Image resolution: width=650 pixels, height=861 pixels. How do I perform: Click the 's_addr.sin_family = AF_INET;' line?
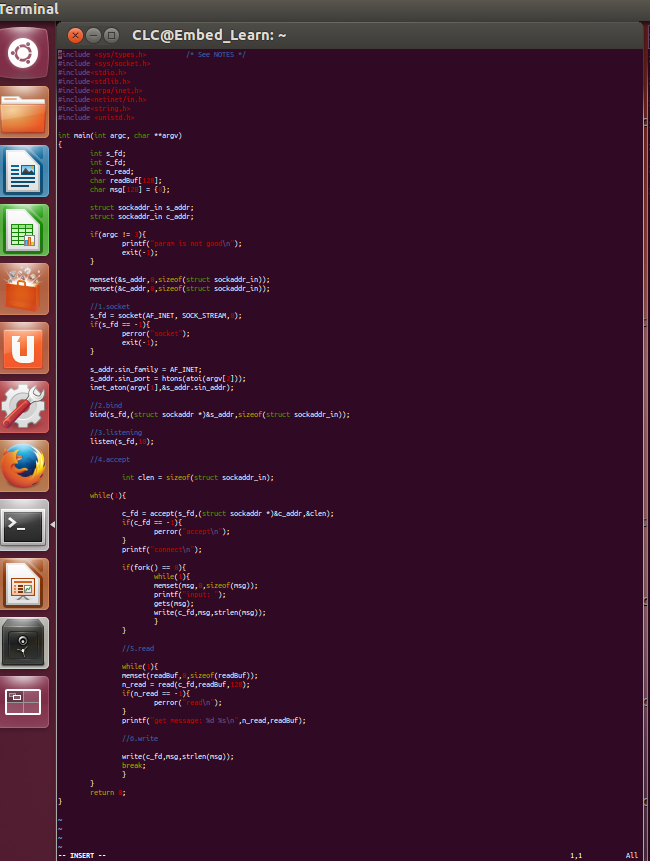tap(145, 370)
